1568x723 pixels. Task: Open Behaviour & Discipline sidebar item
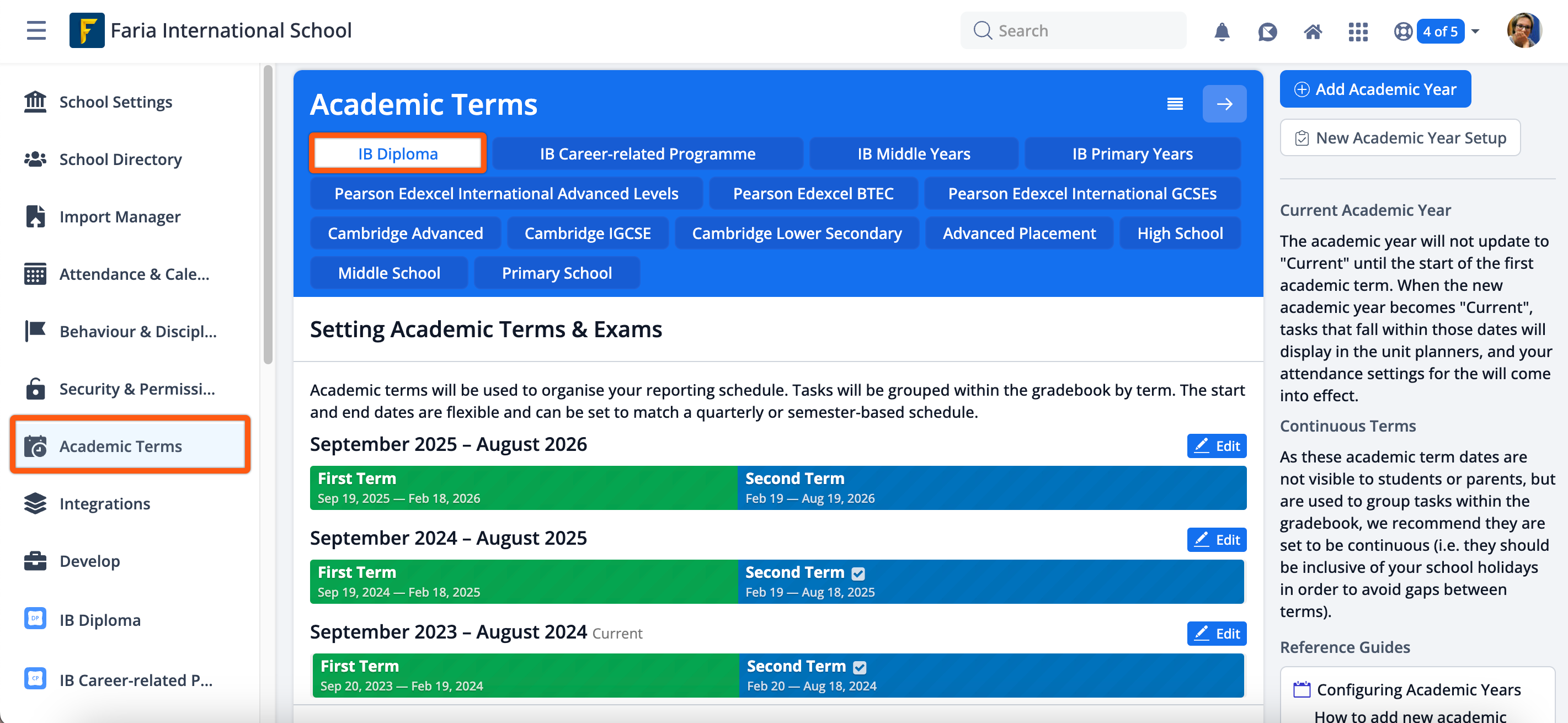pos(130,331)
